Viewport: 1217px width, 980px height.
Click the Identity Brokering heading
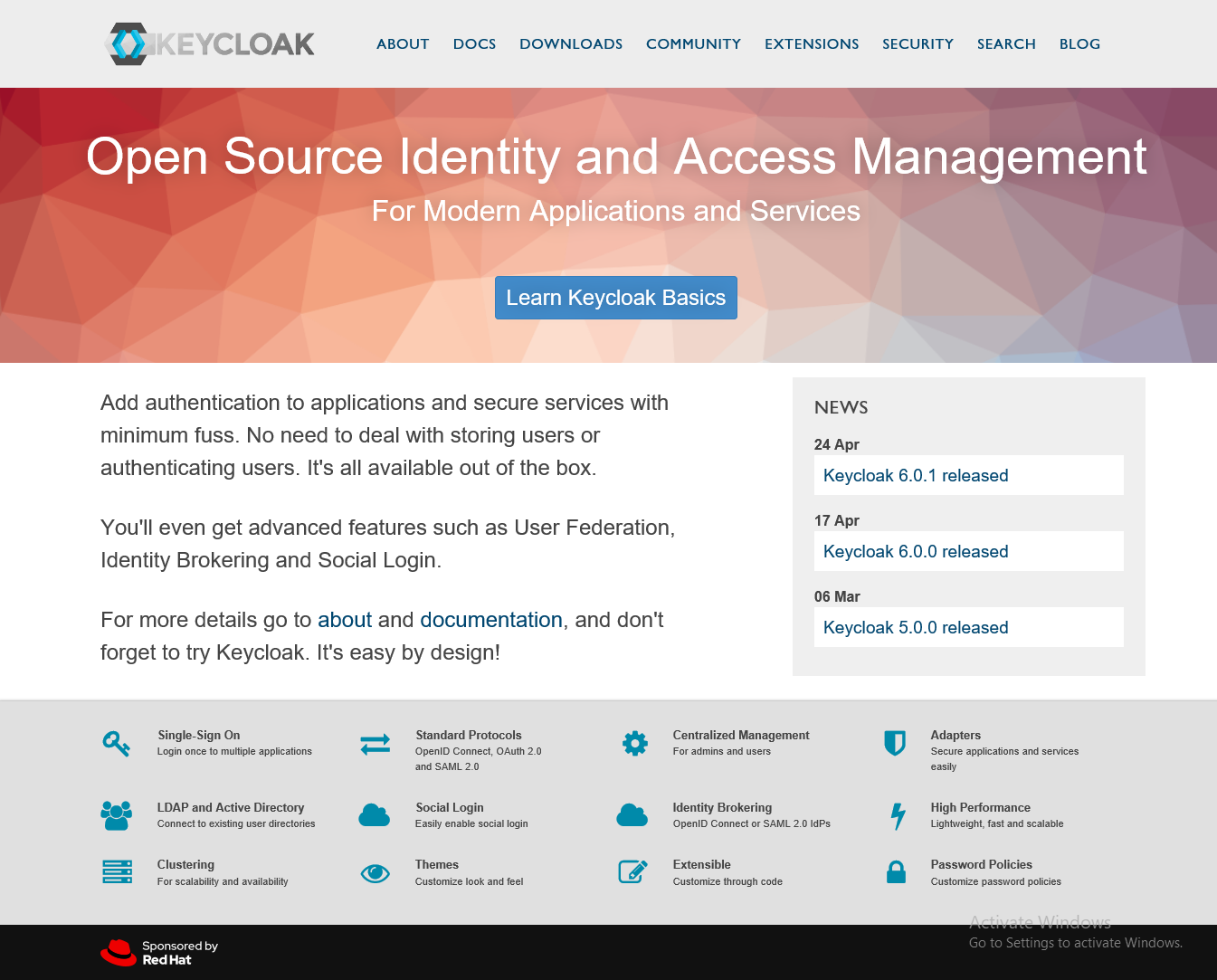(x=722, y=807)
